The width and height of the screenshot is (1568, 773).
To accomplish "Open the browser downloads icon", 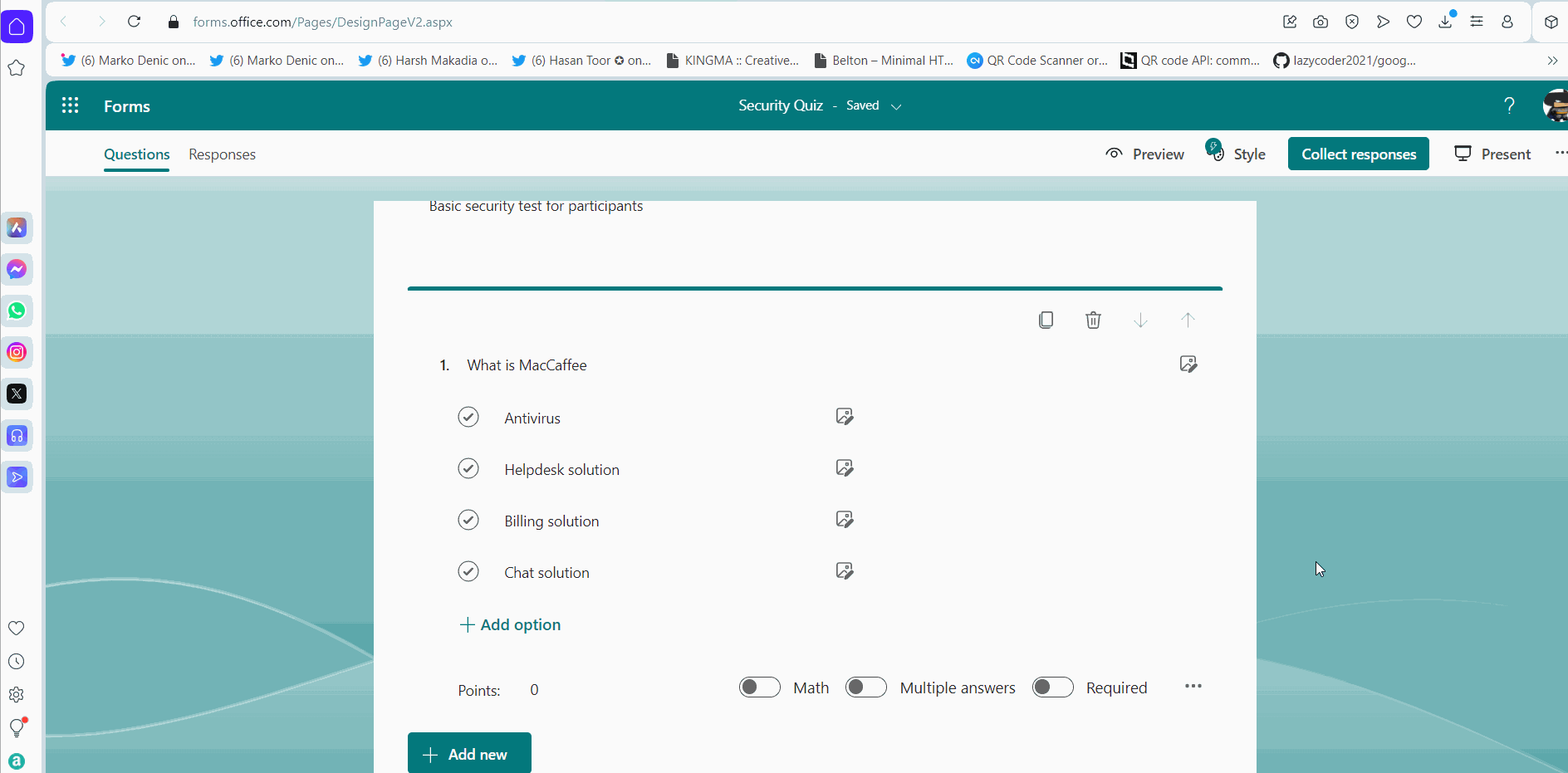I will click(1446, 22).
